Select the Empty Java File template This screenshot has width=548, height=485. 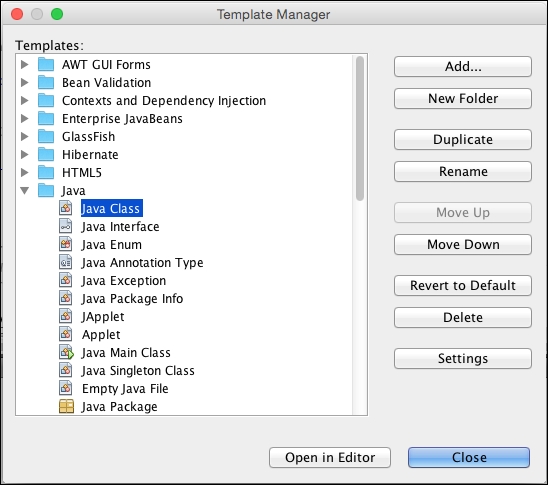pyautogui.click(x=125, y=389)
